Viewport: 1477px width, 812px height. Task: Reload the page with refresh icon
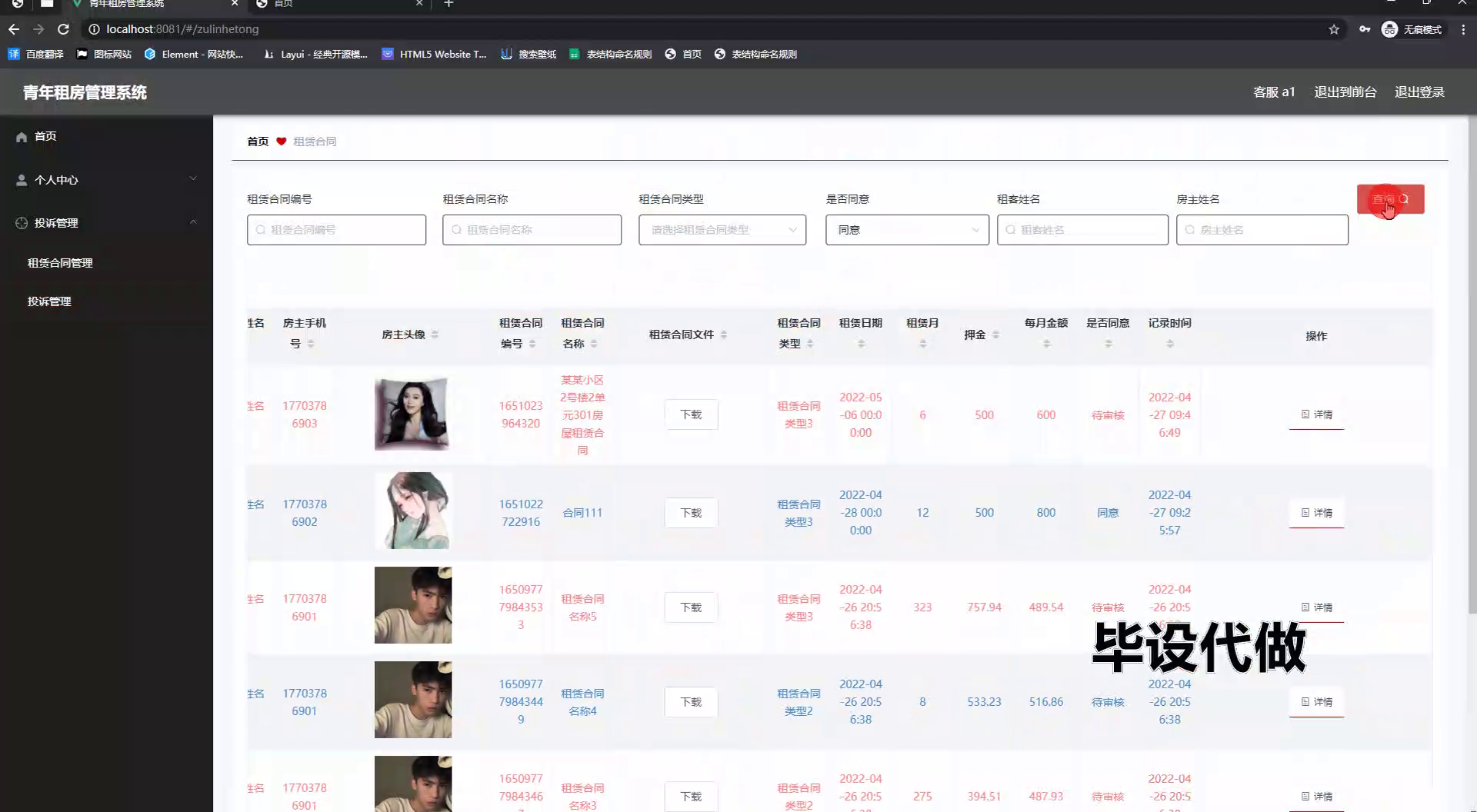[64, 29]
